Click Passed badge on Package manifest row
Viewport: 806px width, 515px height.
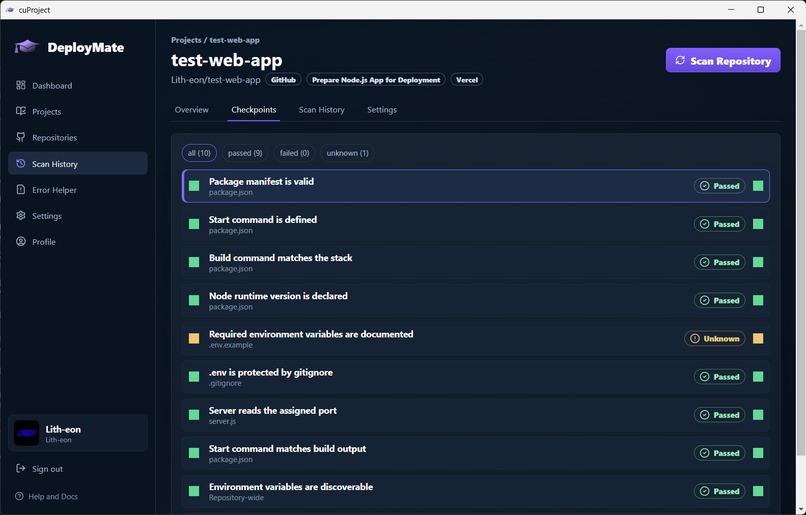tap(719, 186)
